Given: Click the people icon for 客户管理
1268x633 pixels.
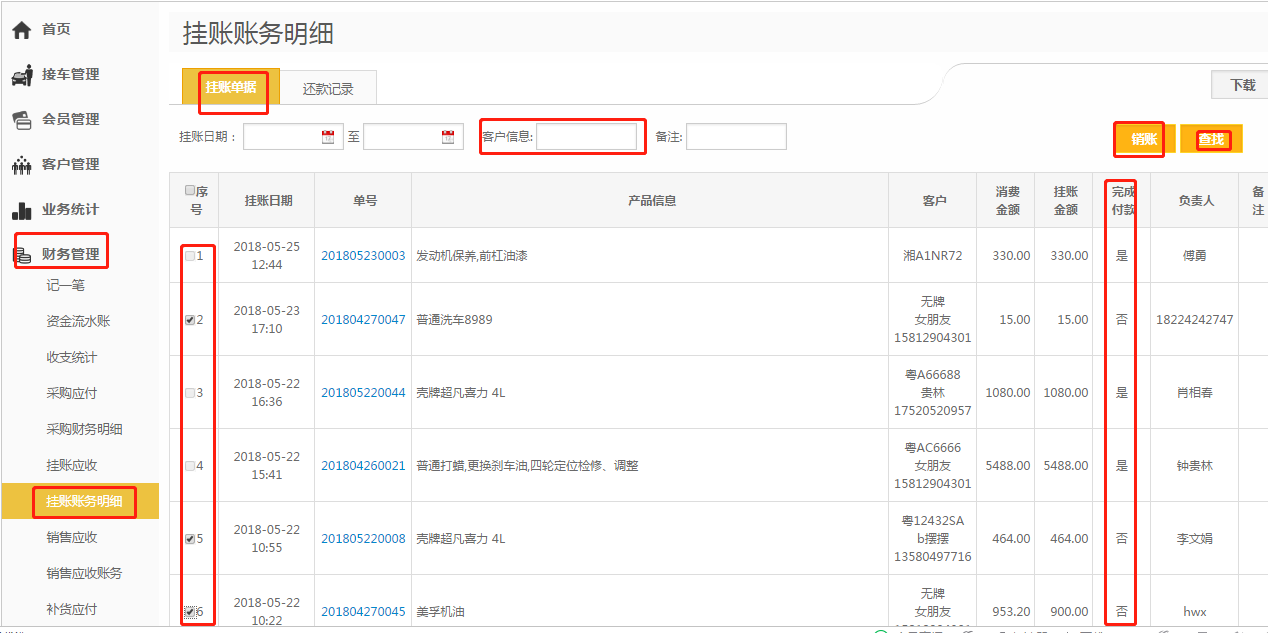Looking at the screenshot, I should [x=21, y=165].
